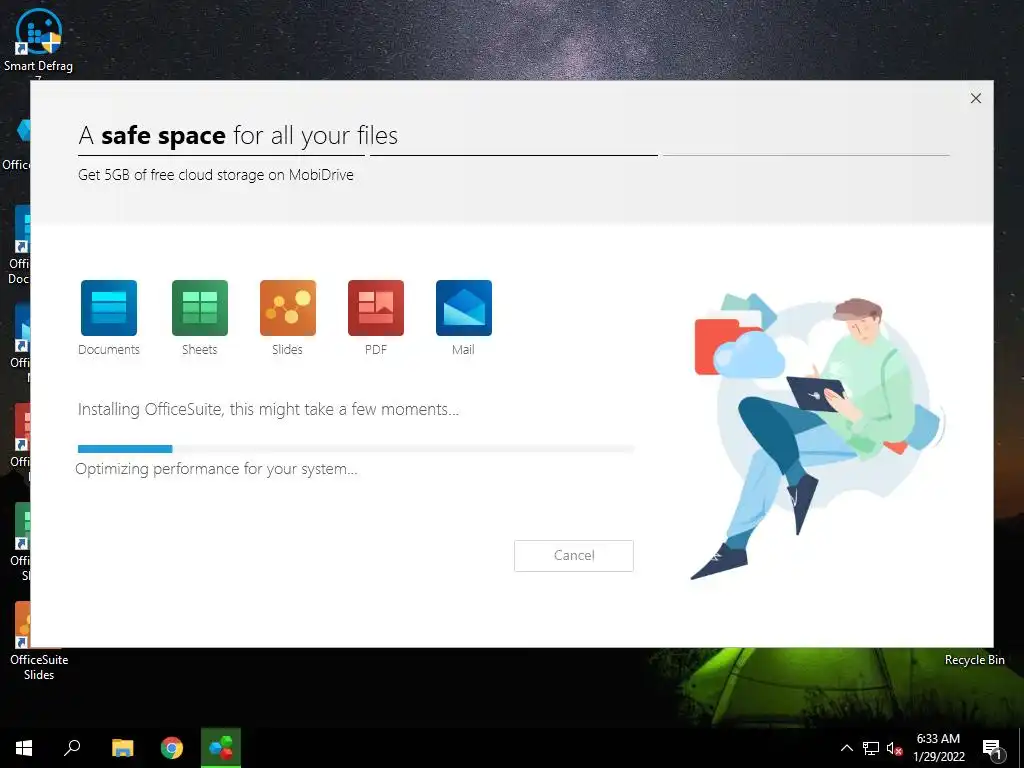This screenshot has height=768, width=1024.
Task: Open the date and time clock
Action: click(938, 748)
